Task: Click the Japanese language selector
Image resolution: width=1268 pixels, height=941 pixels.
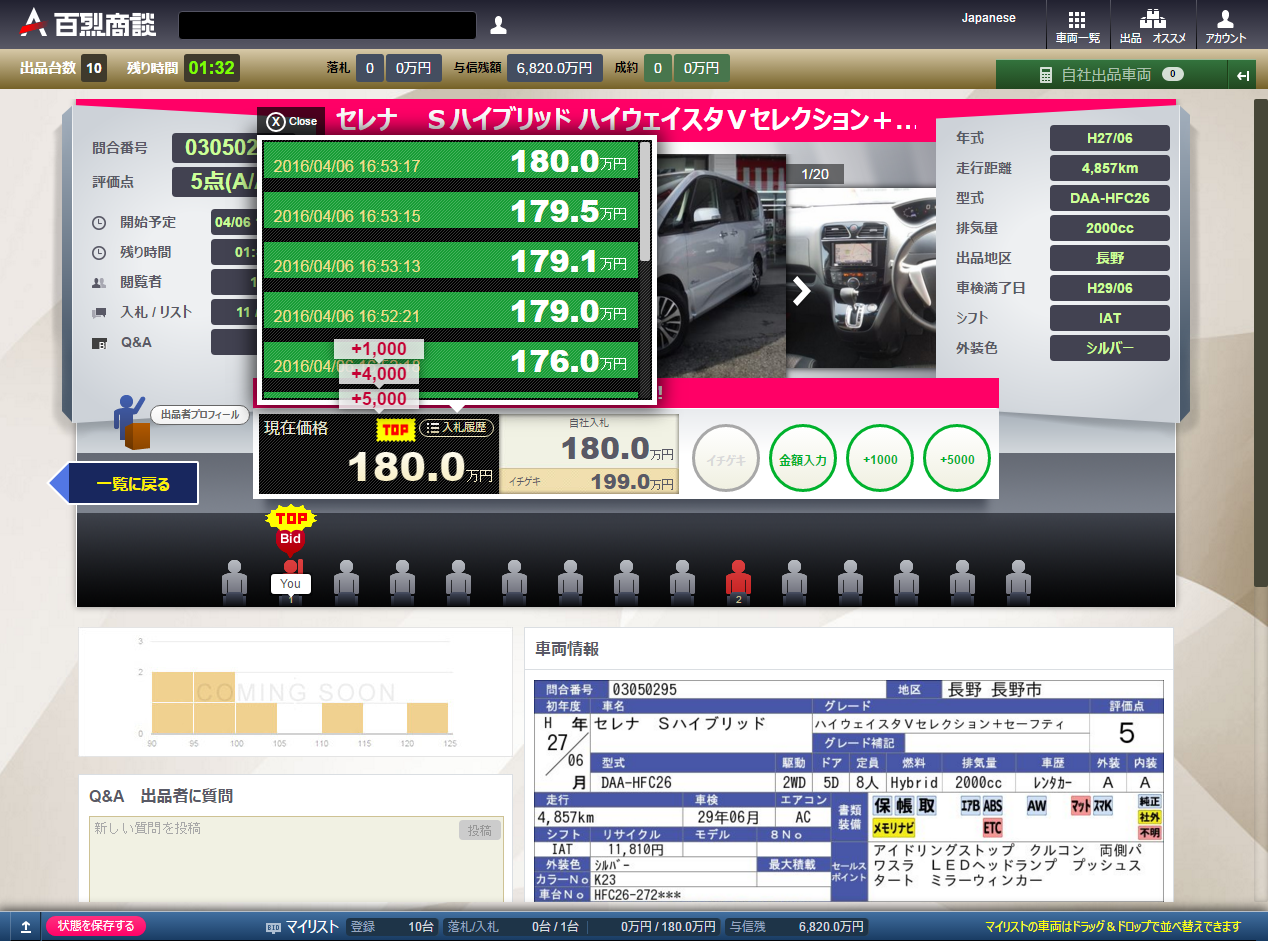Action: (989, 18)
